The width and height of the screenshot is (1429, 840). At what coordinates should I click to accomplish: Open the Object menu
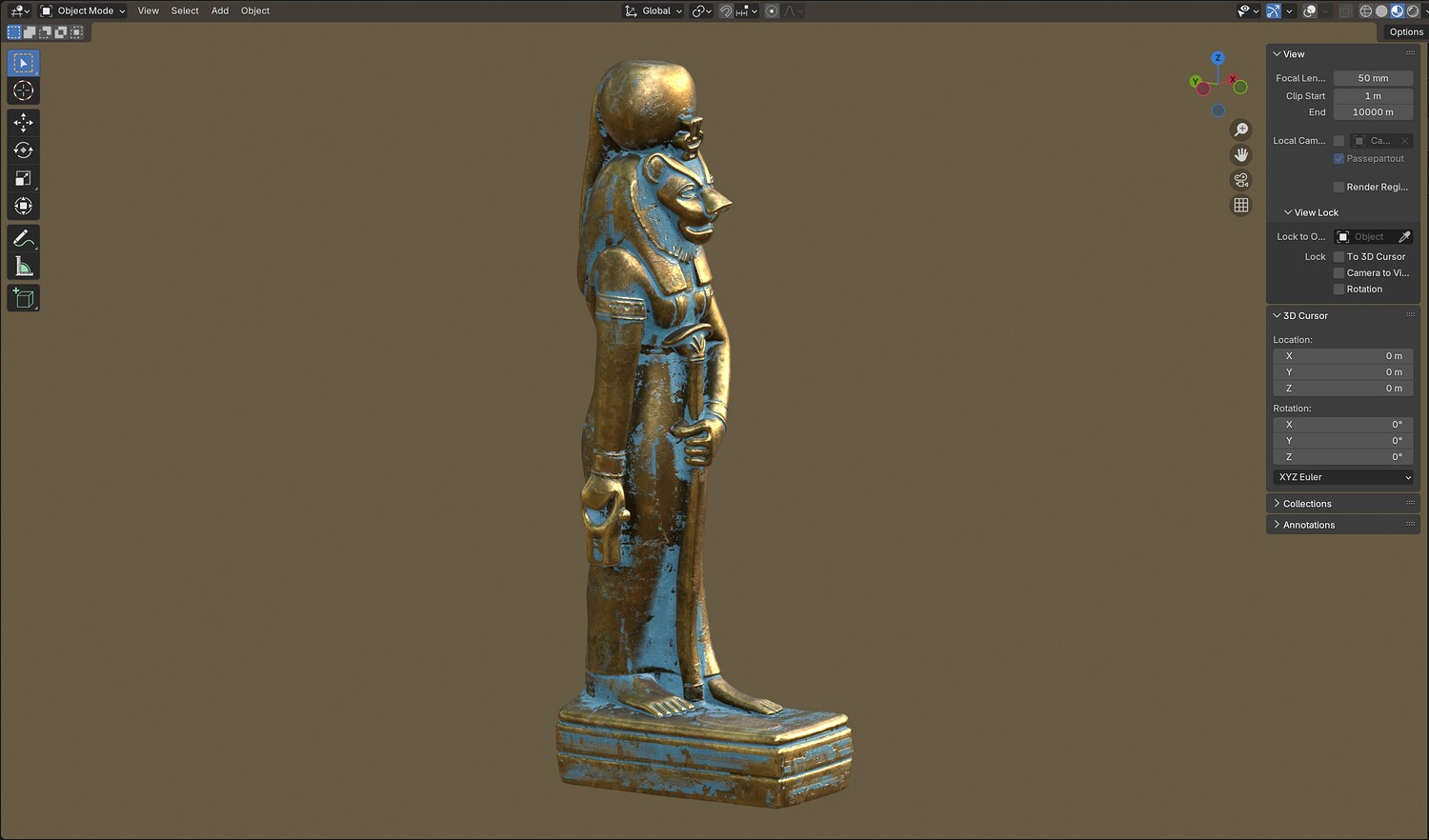point(255,11)
